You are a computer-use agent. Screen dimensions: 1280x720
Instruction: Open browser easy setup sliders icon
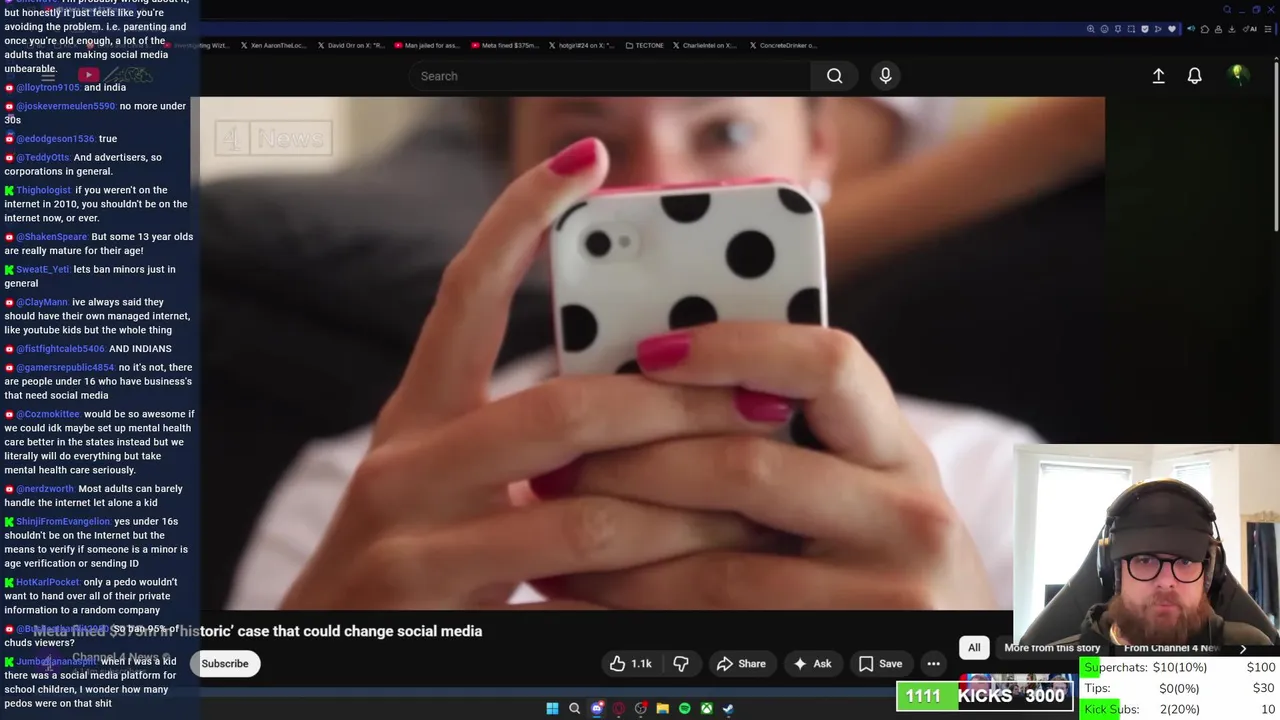1268,29
